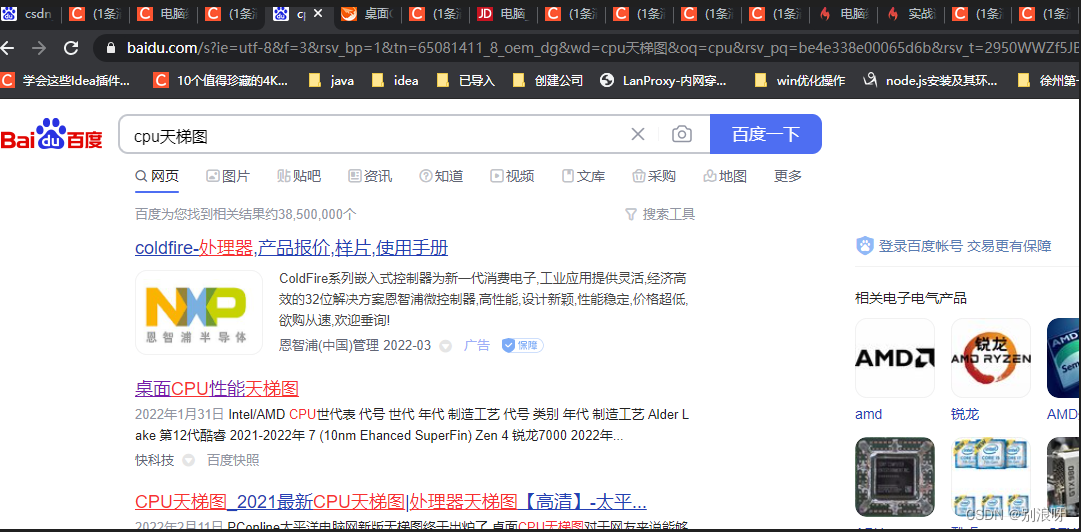Image resolution: width=1081 pixels, height=532 pixels.
Task: Open the AMD logo thumbnail
Action: pyautogui.click(x=895, y=358)
